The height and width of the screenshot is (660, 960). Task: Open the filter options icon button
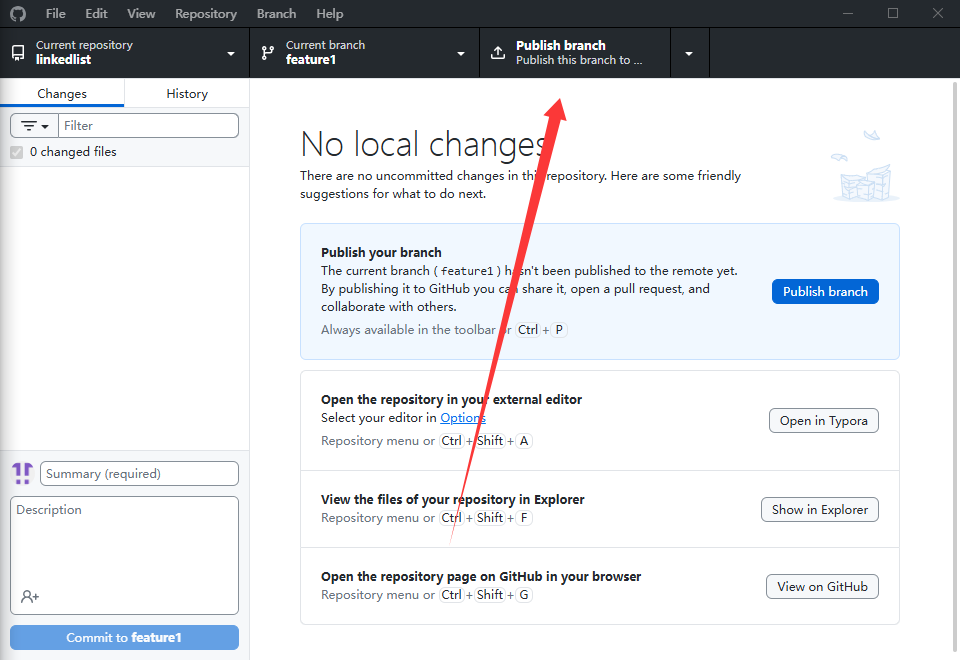tap(35, 126)
